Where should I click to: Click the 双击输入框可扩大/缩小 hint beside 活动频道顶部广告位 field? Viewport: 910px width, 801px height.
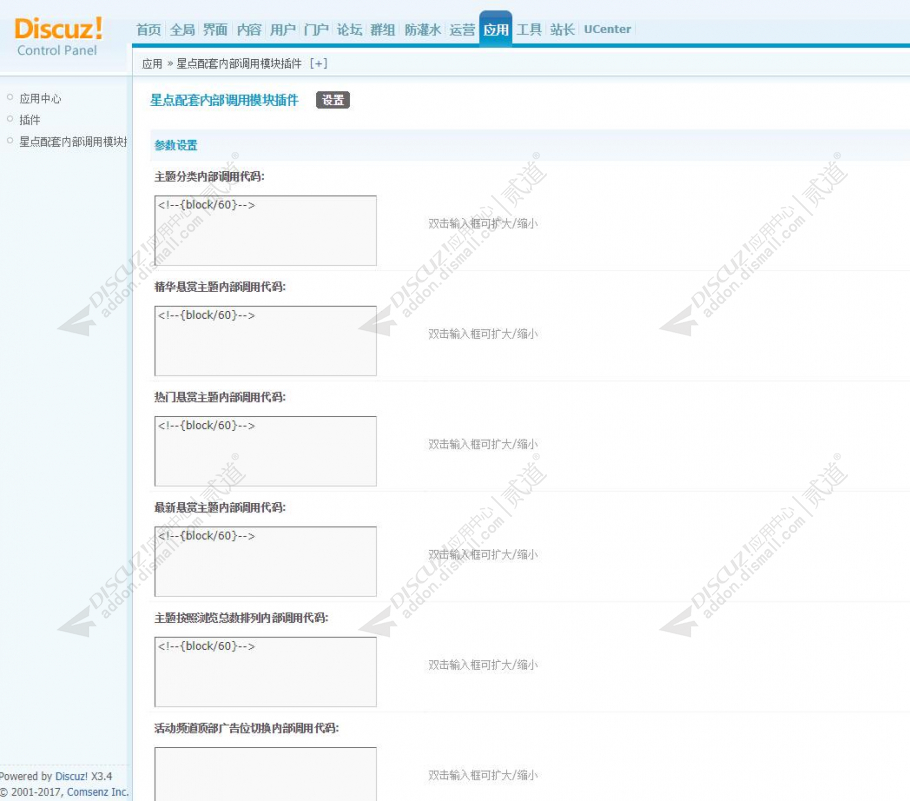tap(483, 775)
